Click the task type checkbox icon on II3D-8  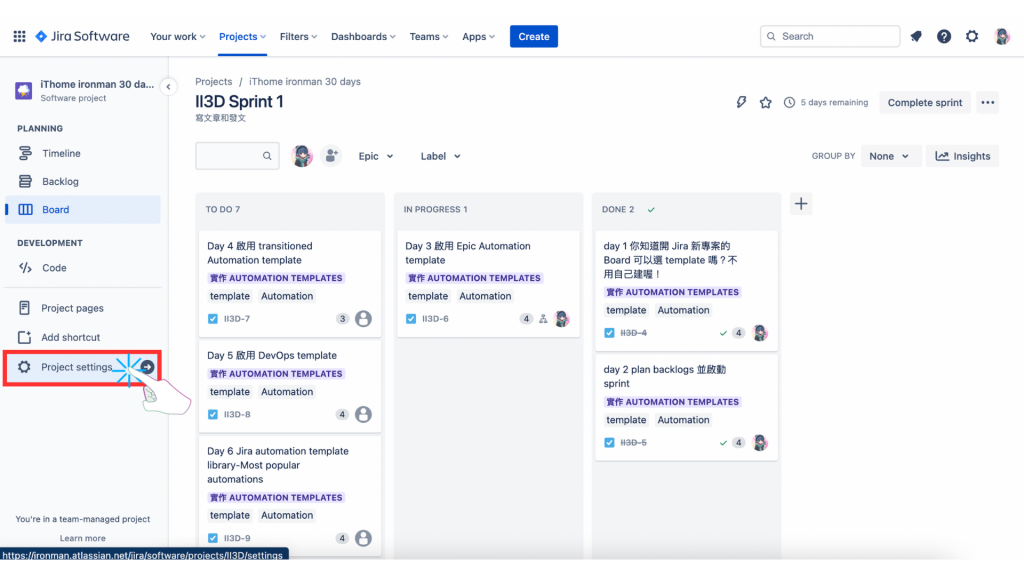click(213, 414)
